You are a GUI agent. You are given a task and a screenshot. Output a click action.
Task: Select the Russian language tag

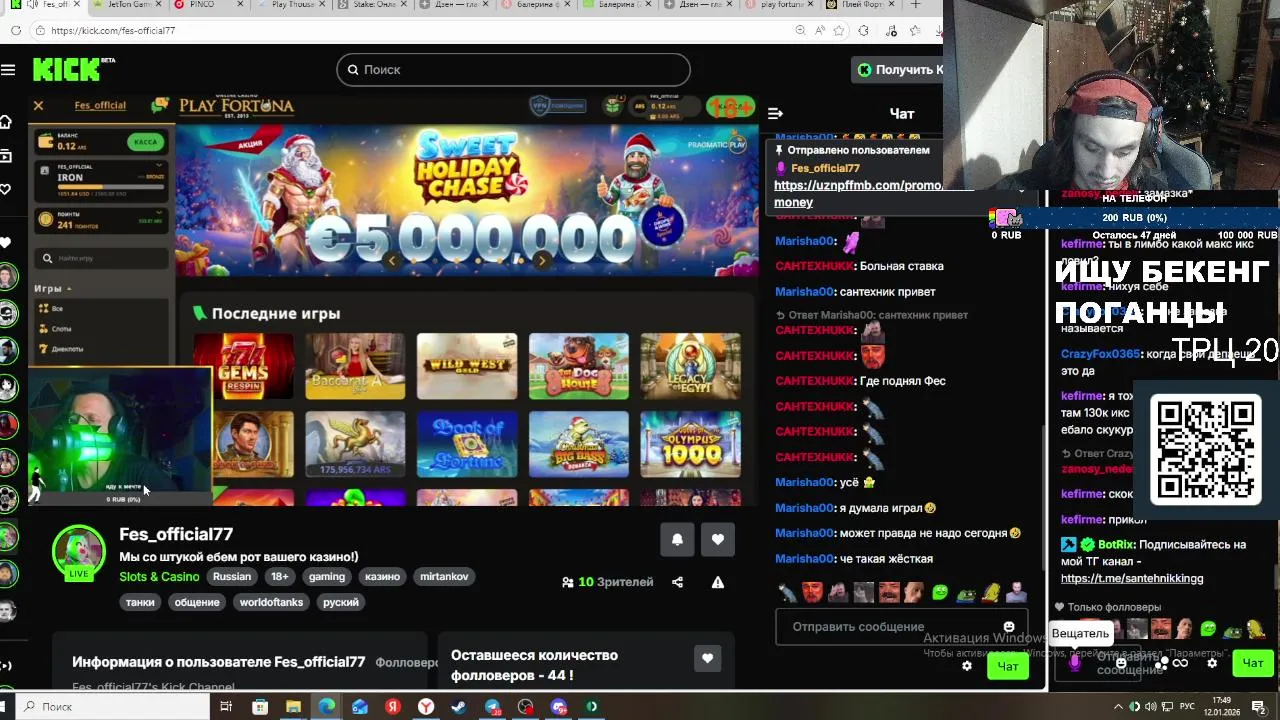point(231,576)
